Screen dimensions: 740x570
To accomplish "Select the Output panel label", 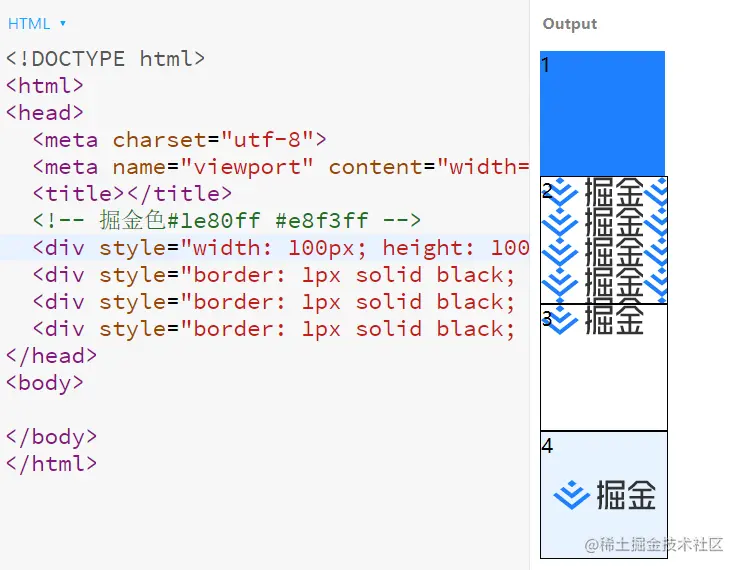I will 570,24.
